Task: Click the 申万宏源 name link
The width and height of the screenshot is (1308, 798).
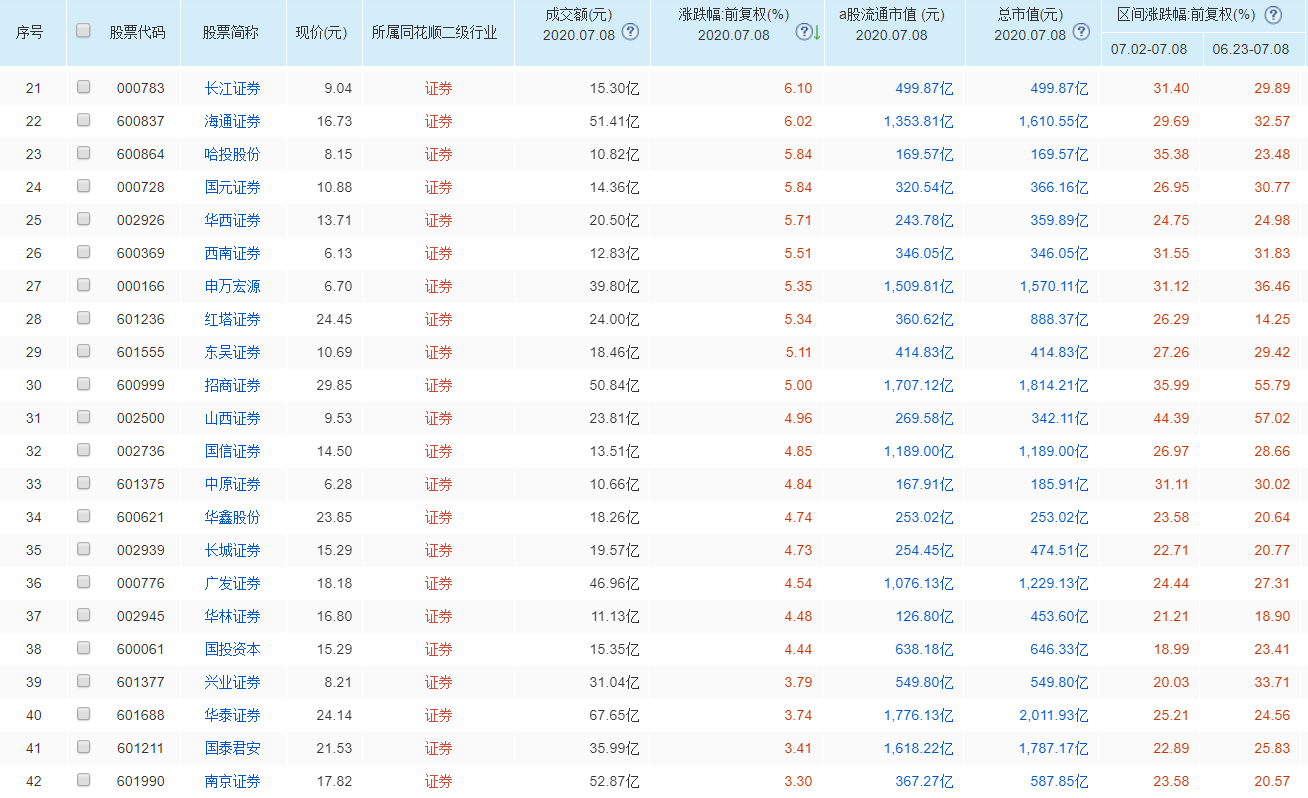Action: (x=233, y=286)
